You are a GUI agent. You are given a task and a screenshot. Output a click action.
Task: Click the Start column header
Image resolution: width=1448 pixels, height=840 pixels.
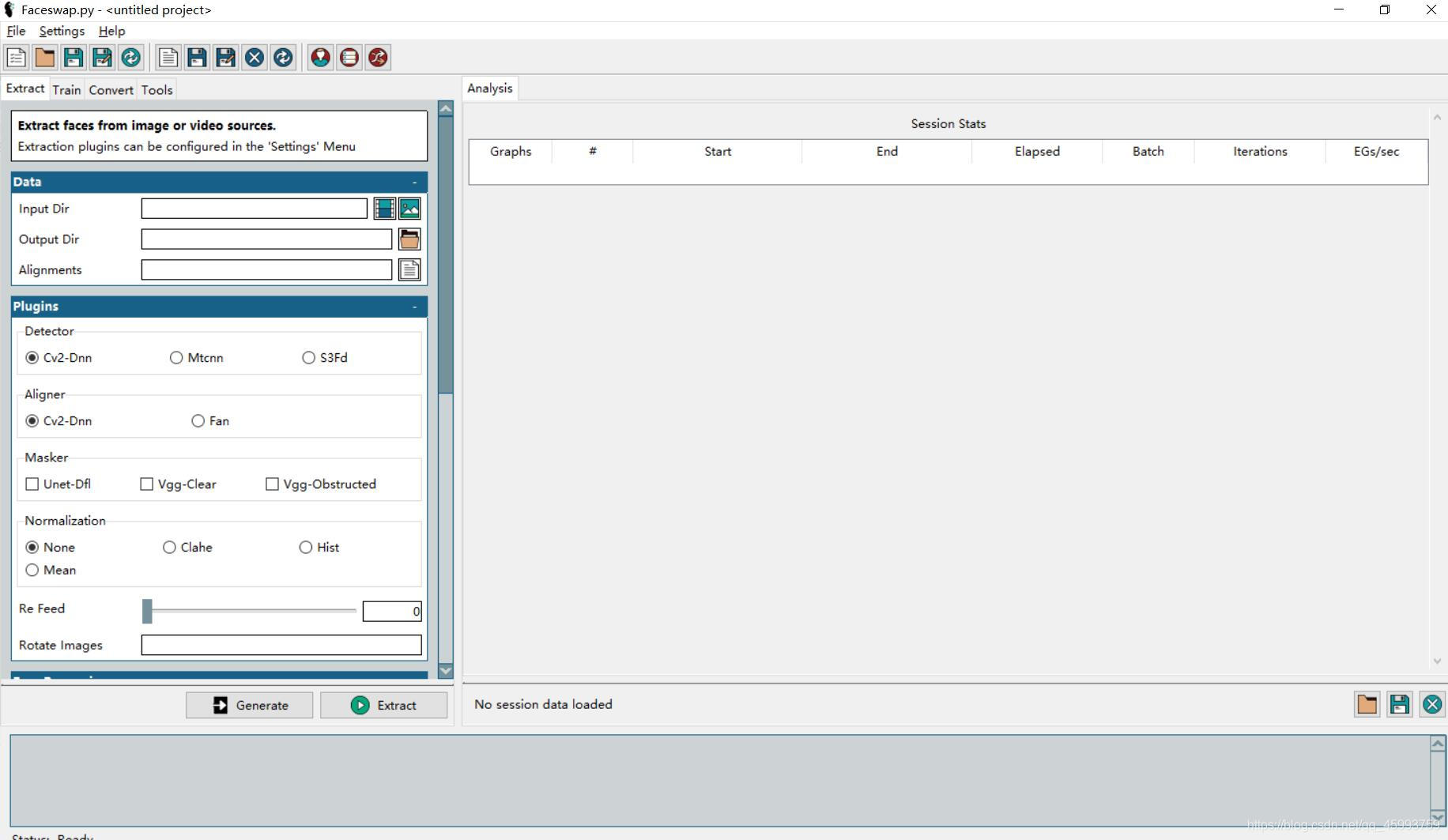(x=718, y=152)
